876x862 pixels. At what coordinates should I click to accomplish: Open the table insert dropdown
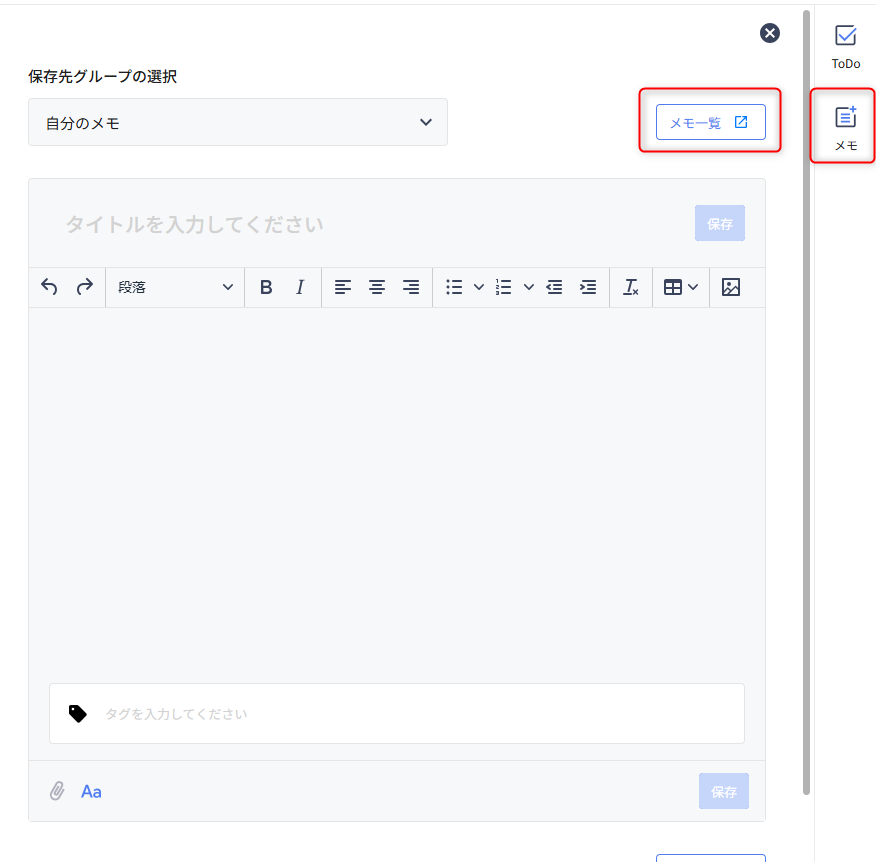[x=681, y=287]
